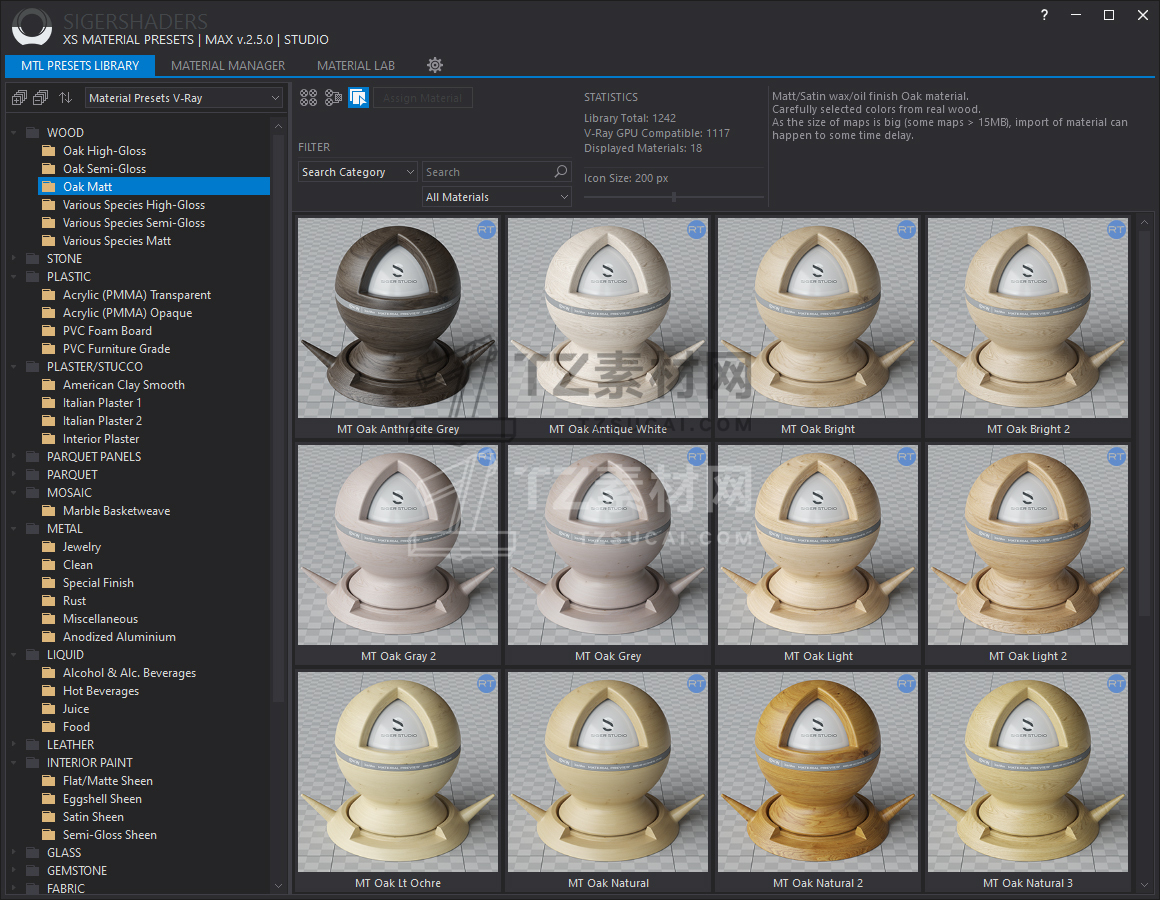The image size is (1160, 900).
Task: Click folder icon beside STONE category
Action: coord(33,259)
